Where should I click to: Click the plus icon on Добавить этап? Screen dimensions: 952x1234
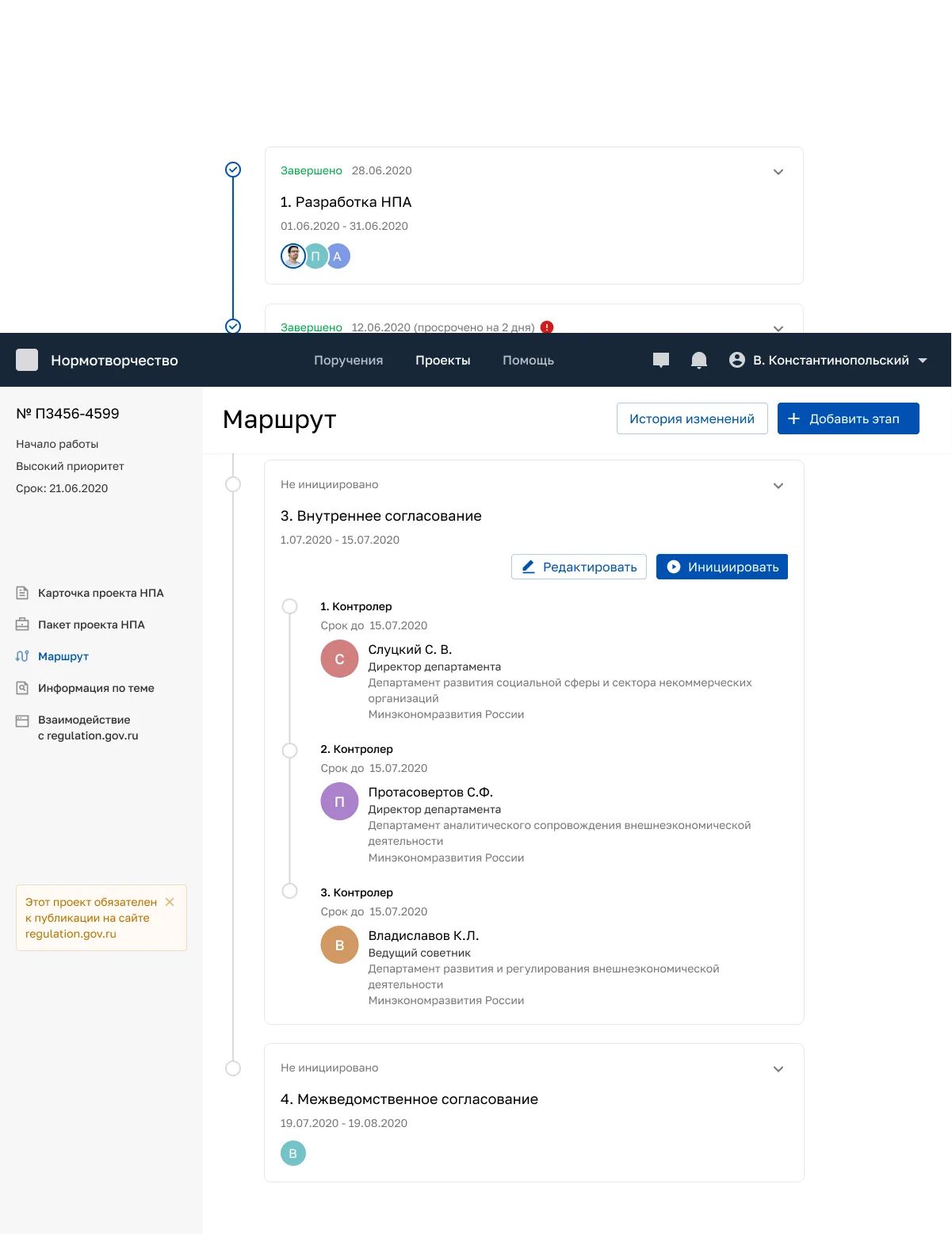[x=793, y=418]
